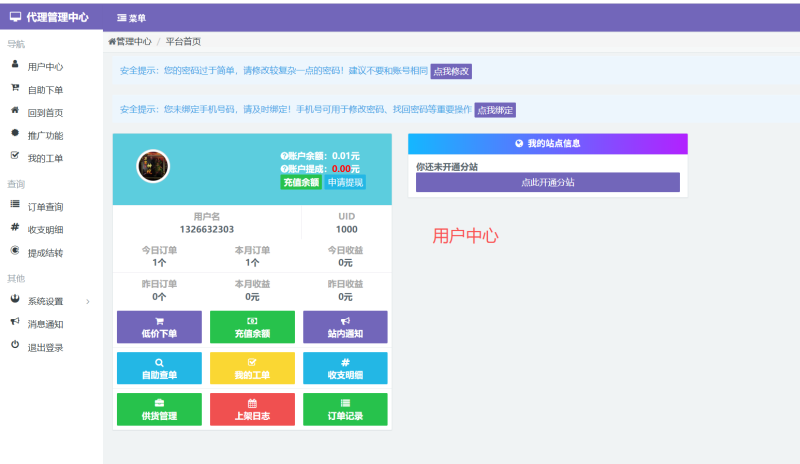
Task: Click the icon beside 提成结转
Action: (x=15, y=250)
